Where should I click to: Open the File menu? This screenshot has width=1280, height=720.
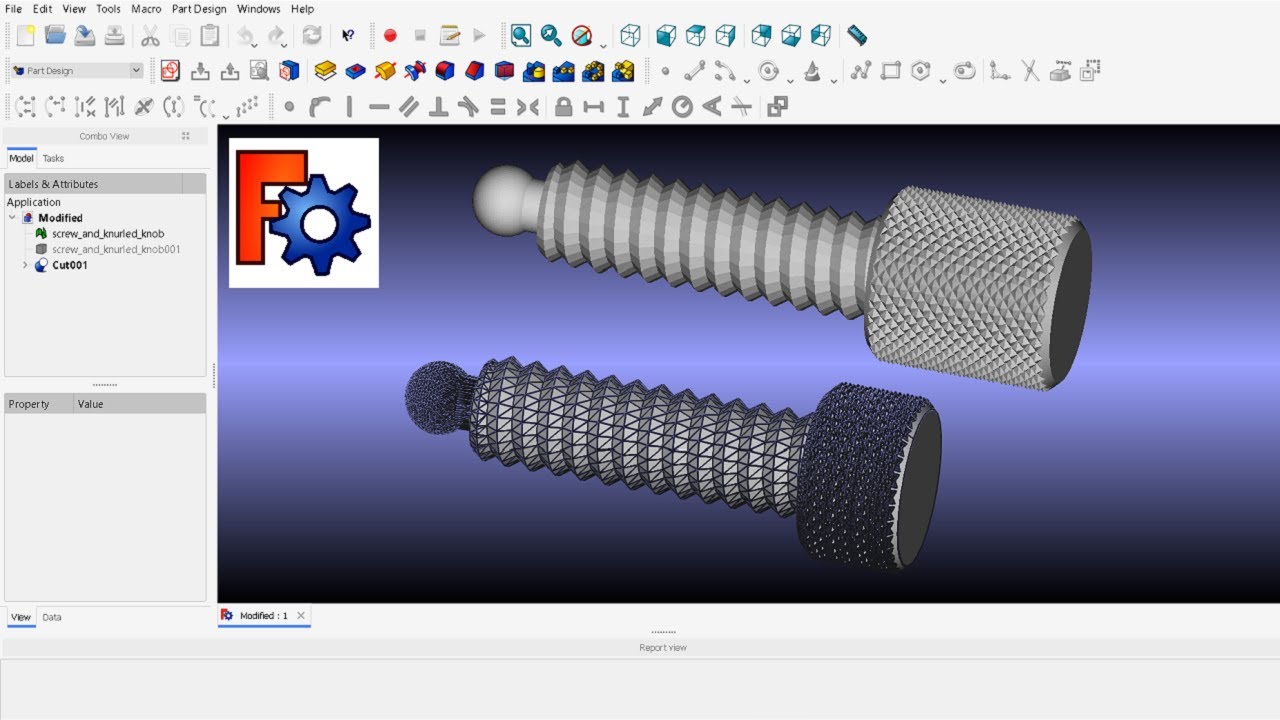14,9
